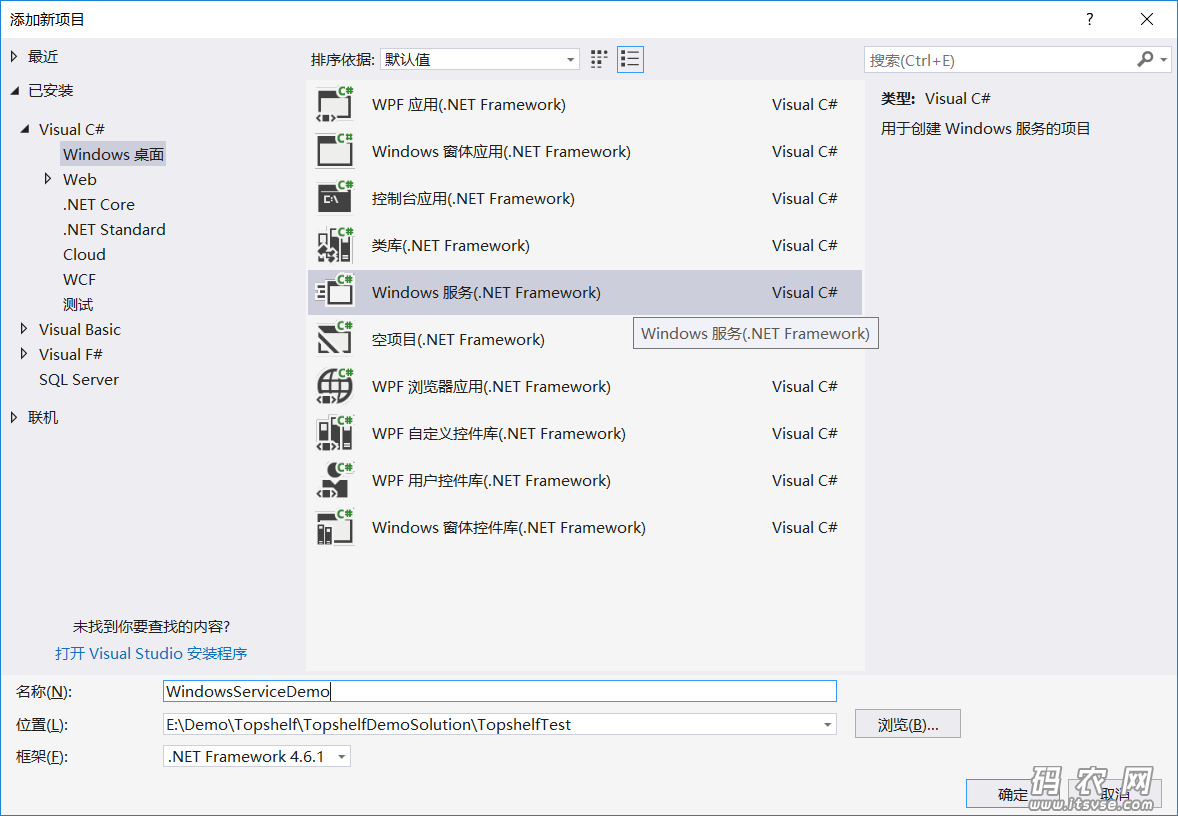
Task: Open the 排序依据 sort dropdown
Action: point(479,59)
